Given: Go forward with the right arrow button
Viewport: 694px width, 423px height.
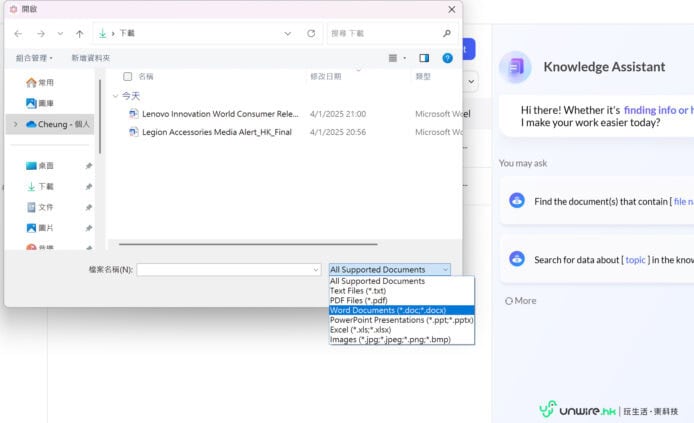Looking at the screenshot, I should point(41,34).
